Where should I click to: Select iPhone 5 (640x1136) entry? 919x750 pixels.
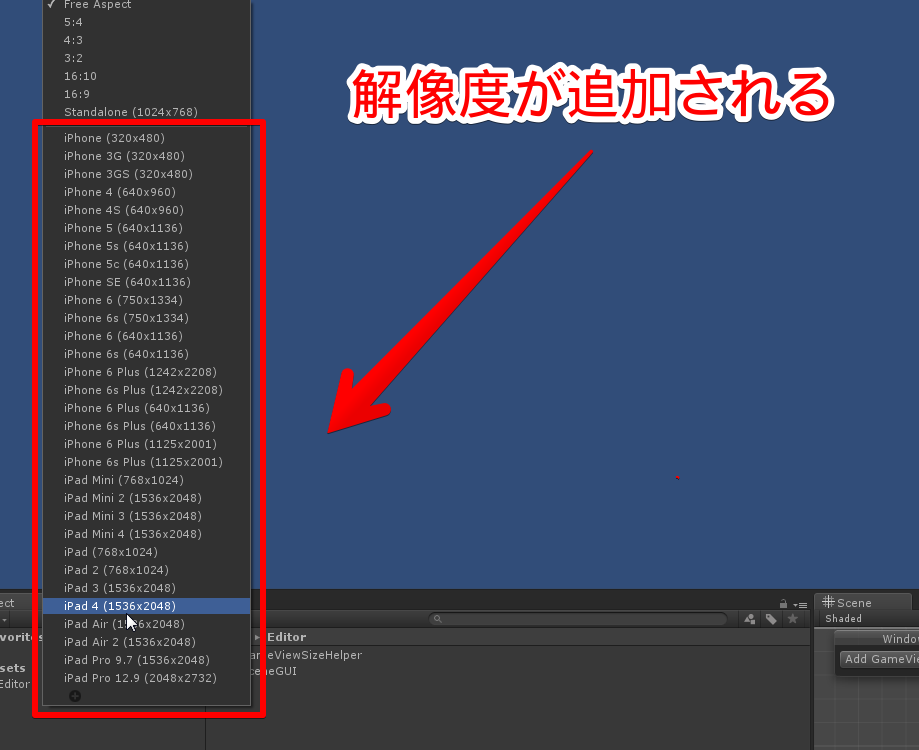(147, 229)
